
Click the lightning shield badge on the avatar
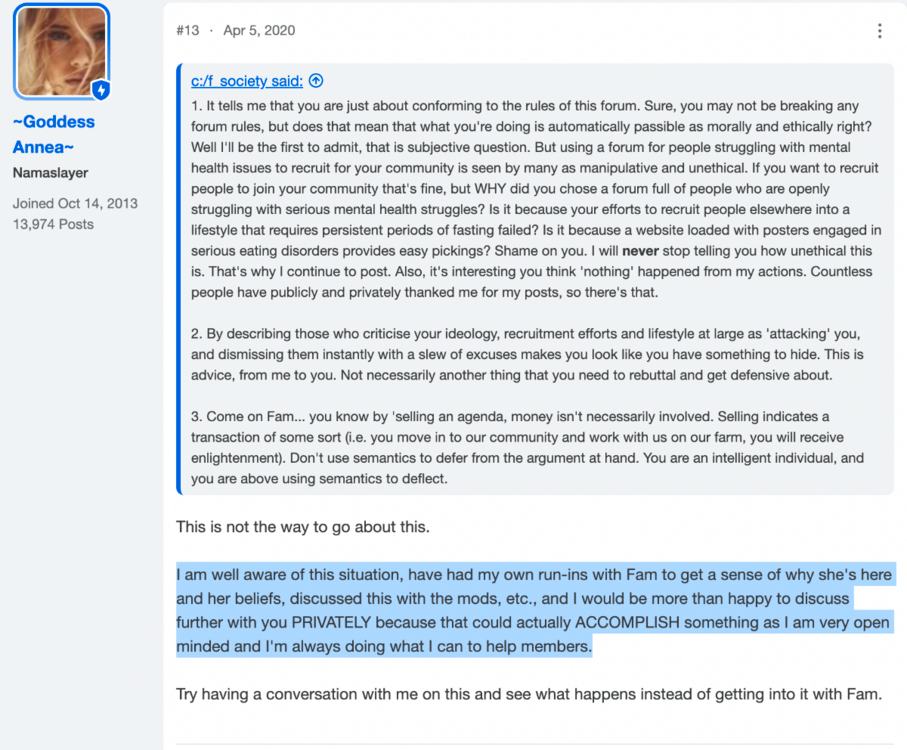[x=101, y=90]
